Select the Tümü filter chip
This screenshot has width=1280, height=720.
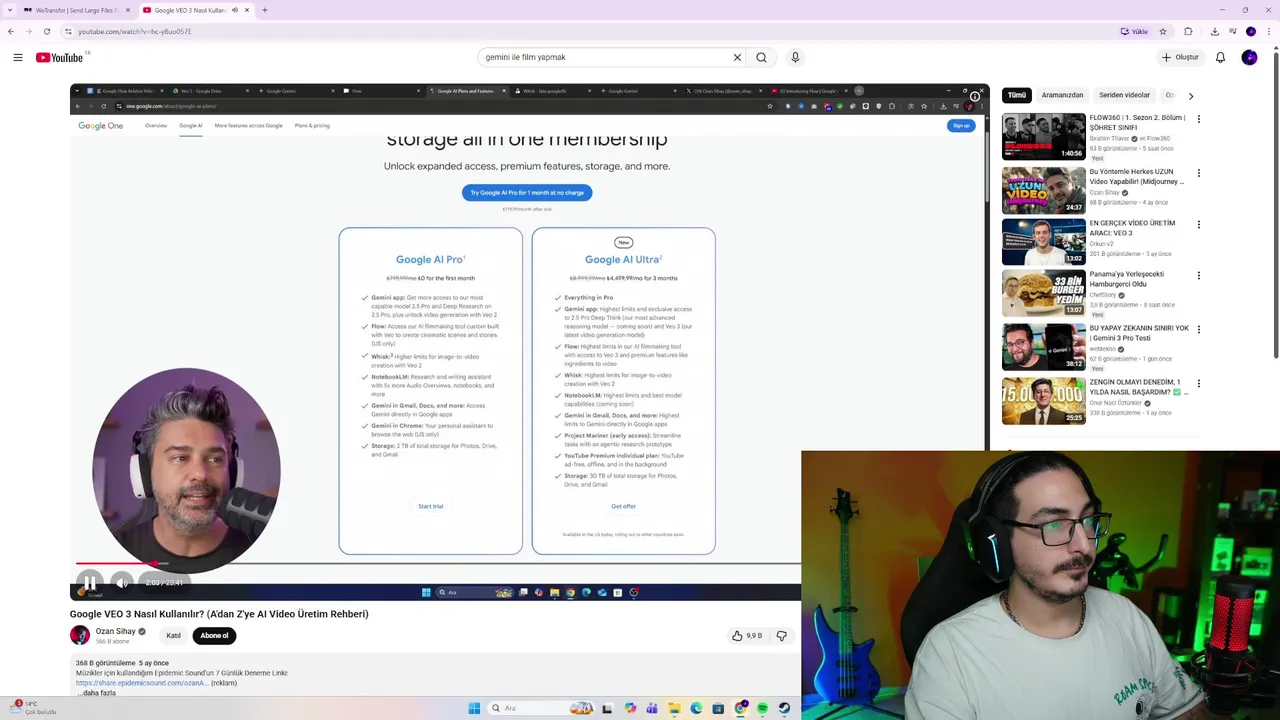(1017, 95)
